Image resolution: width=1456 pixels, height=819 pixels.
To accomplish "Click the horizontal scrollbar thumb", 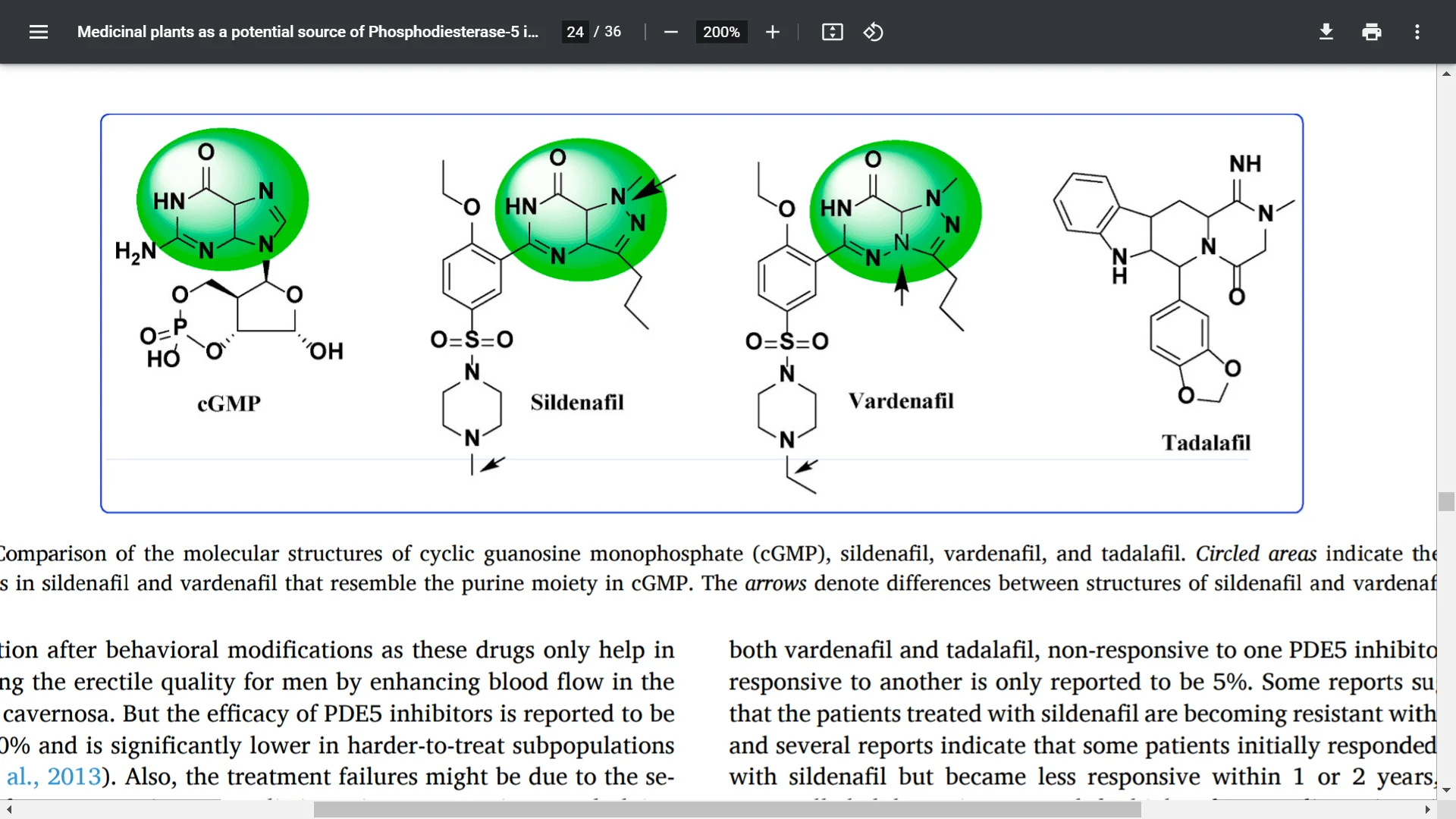I will 727,810.
